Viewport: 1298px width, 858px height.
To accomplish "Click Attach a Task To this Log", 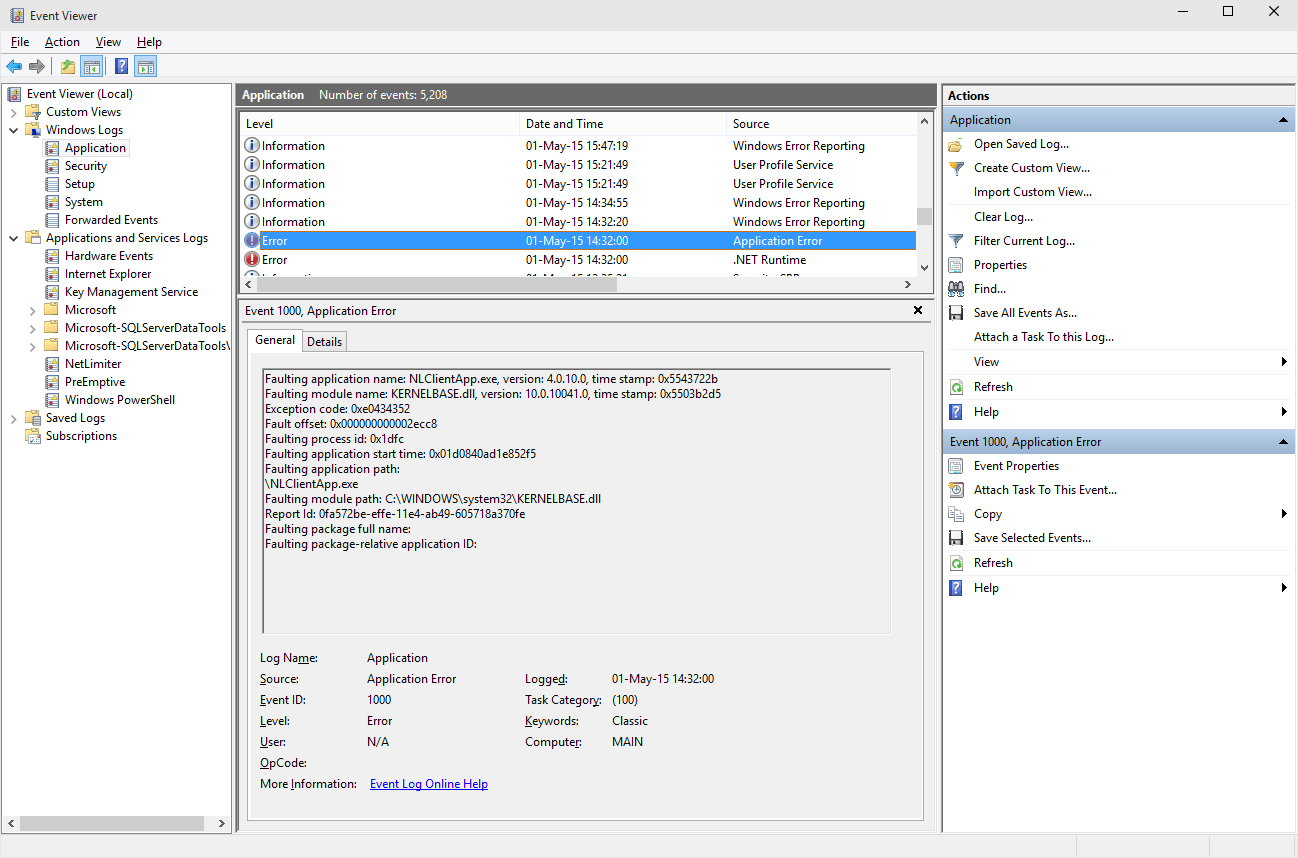I will (1044, 337).
